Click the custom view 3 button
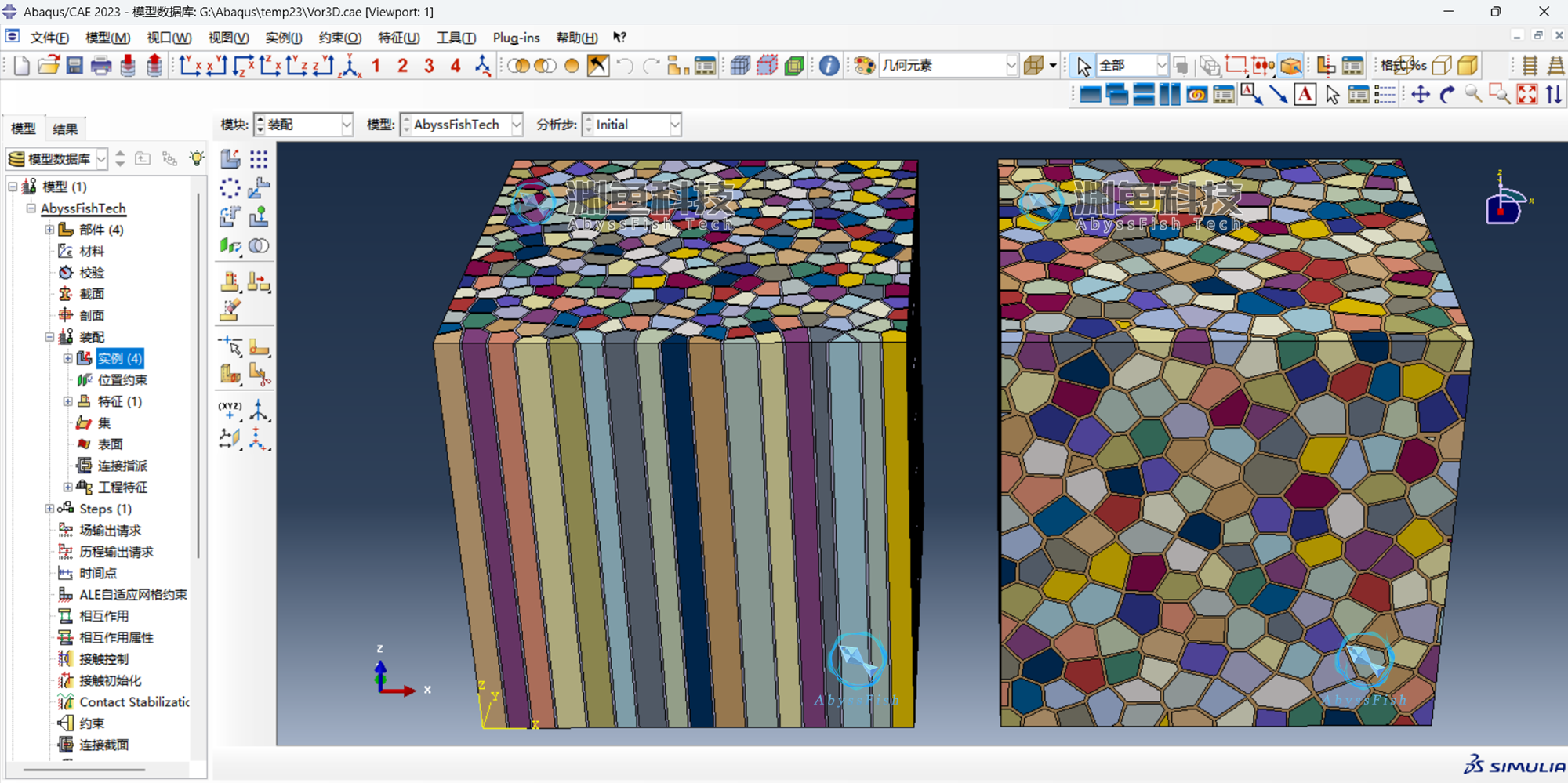 [429, 66]
